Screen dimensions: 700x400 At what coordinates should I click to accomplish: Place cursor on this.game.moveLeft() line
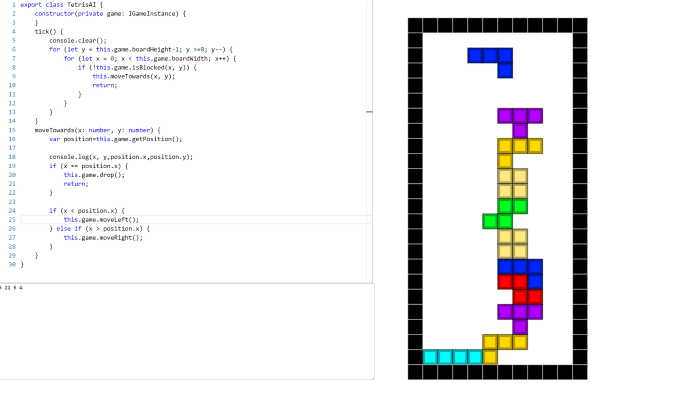(101, 219)
